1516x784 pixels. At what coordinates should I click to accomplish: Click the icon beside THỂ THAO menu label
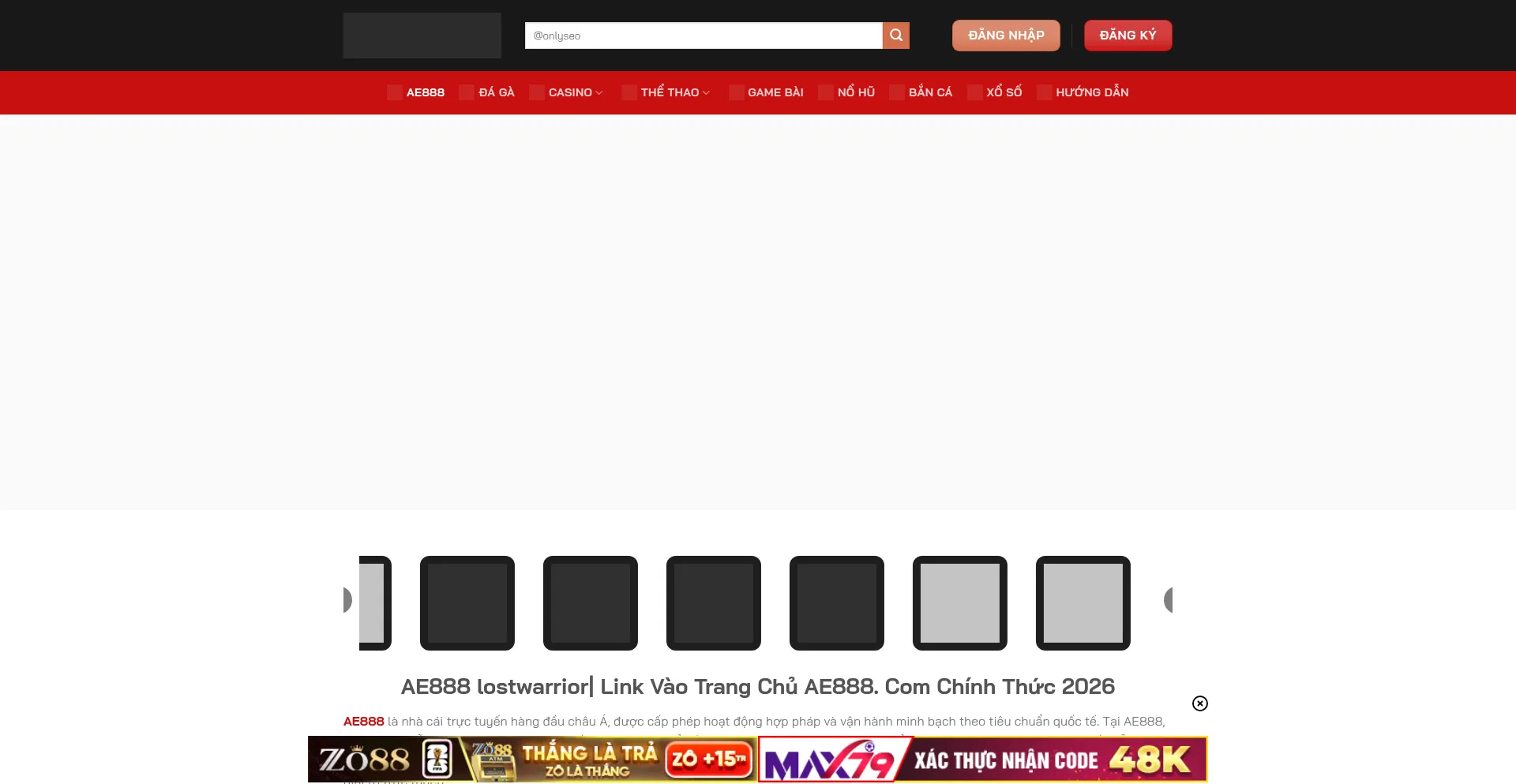629,92
